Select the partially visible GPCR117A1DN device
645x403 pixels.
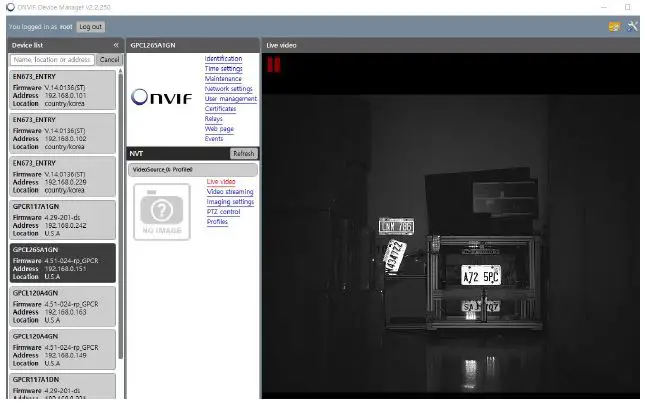(x=63, y=386)
